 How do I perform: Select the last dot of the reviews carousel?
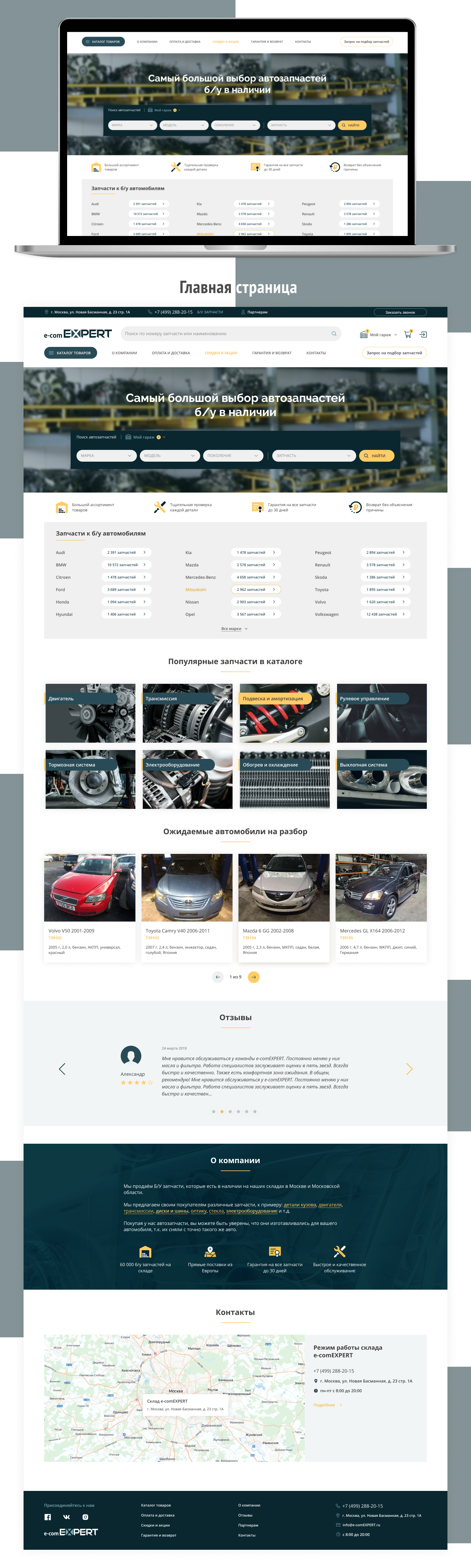tap(255, 1111)
